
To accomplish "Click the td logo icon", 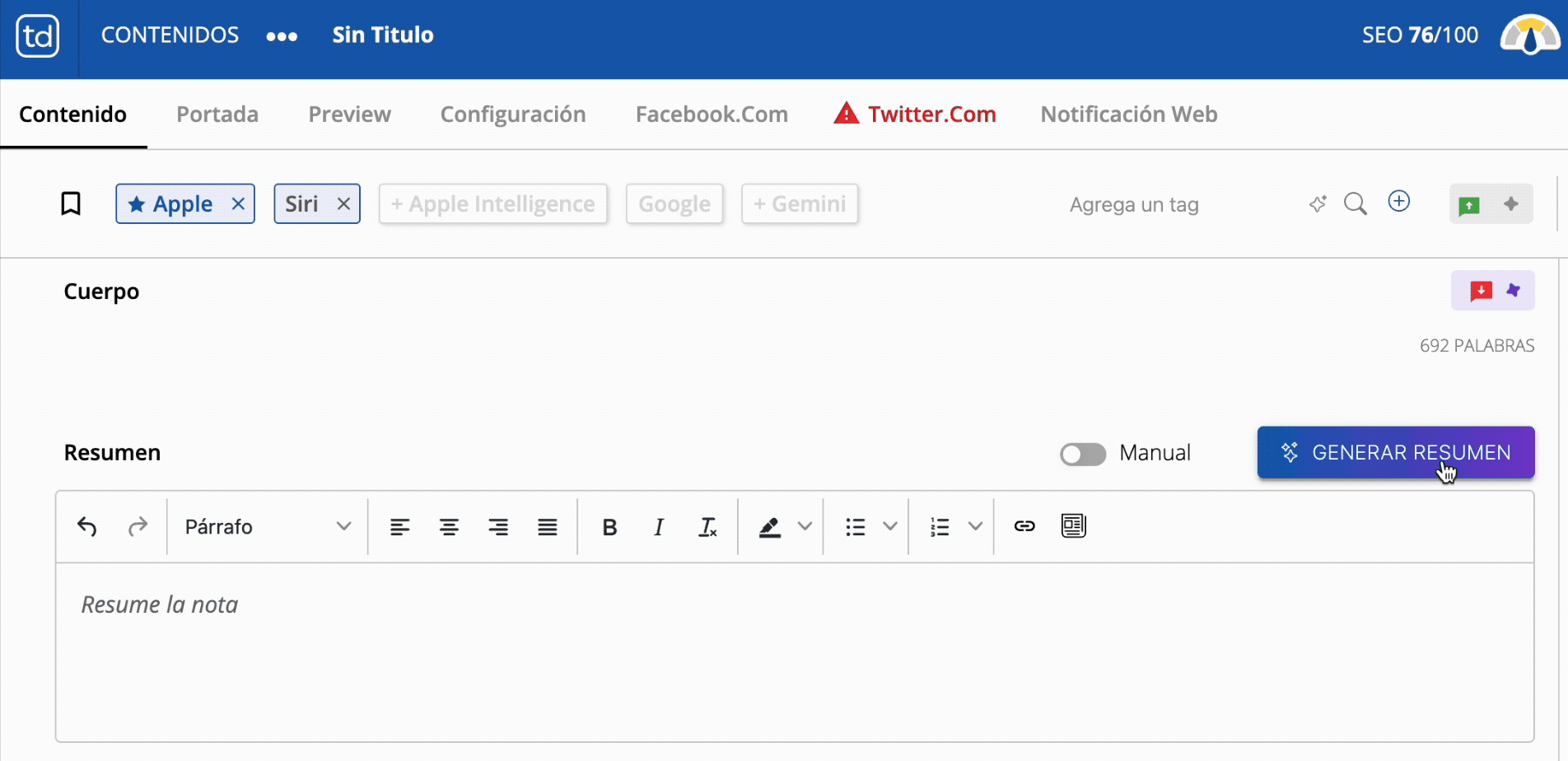I will coord(38,36).
